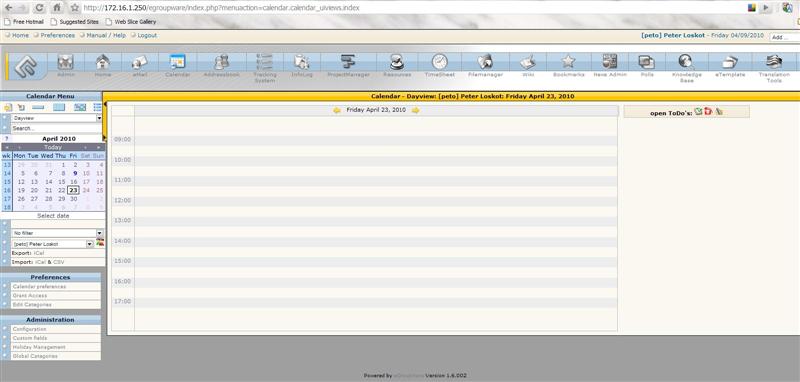Open the Tracking System icon
This screenshot has height=382, width=800.
(x=265, y=62)
